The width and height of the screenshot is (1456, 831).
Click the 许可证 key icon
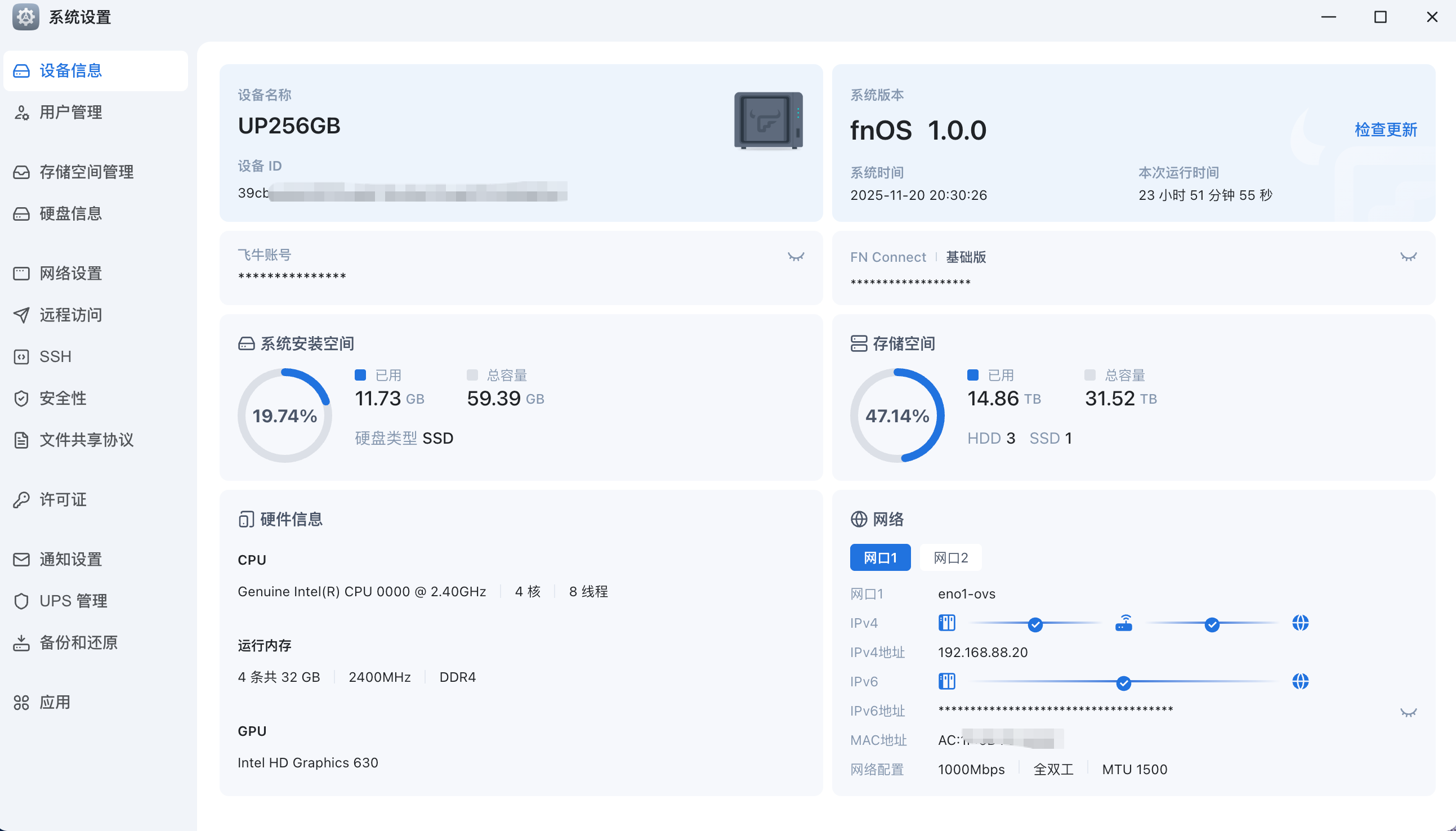tap(22, 500)
